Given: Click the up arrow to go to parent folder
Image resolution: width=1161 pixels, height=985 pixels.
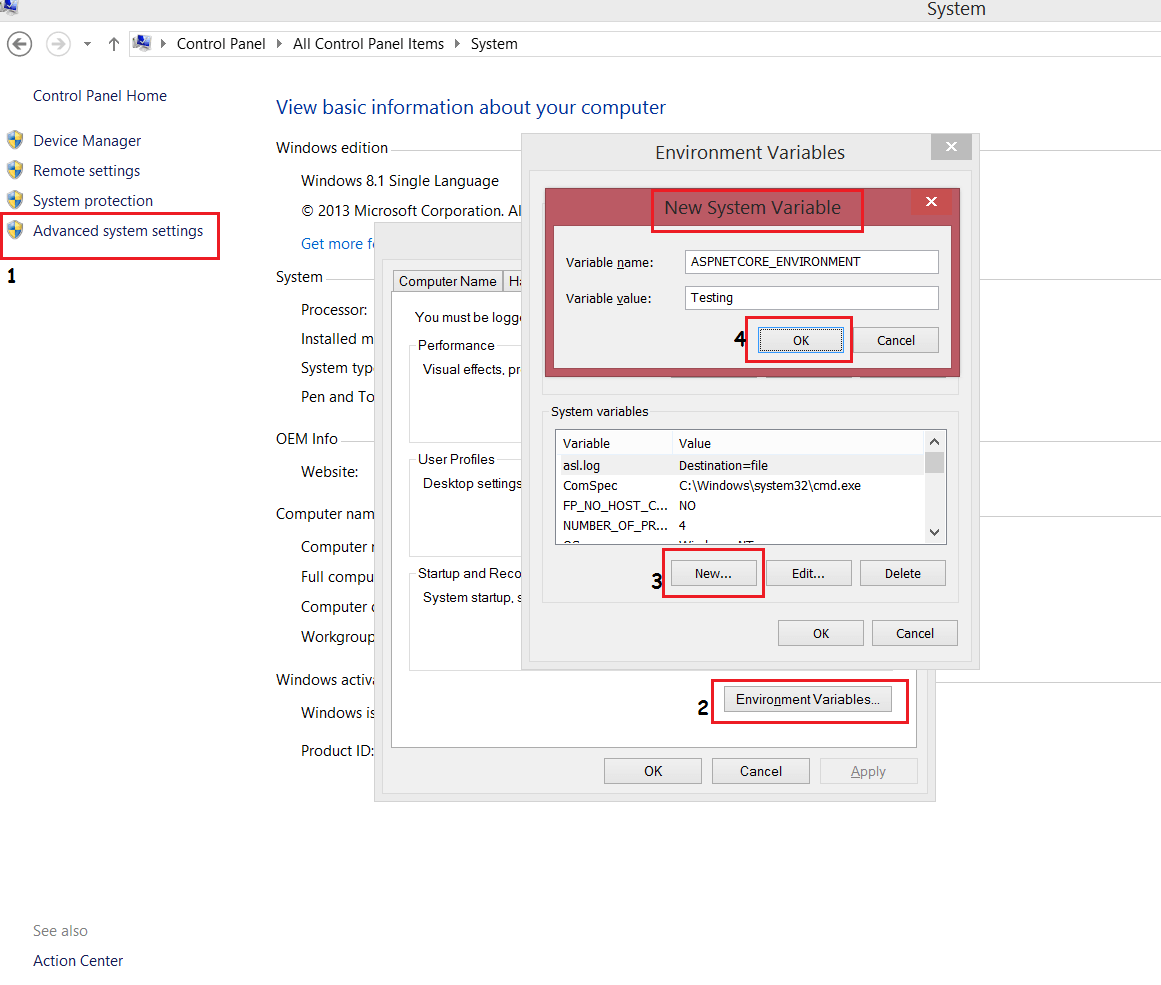Looking at the screenshot, I should (x=113, y=43).
